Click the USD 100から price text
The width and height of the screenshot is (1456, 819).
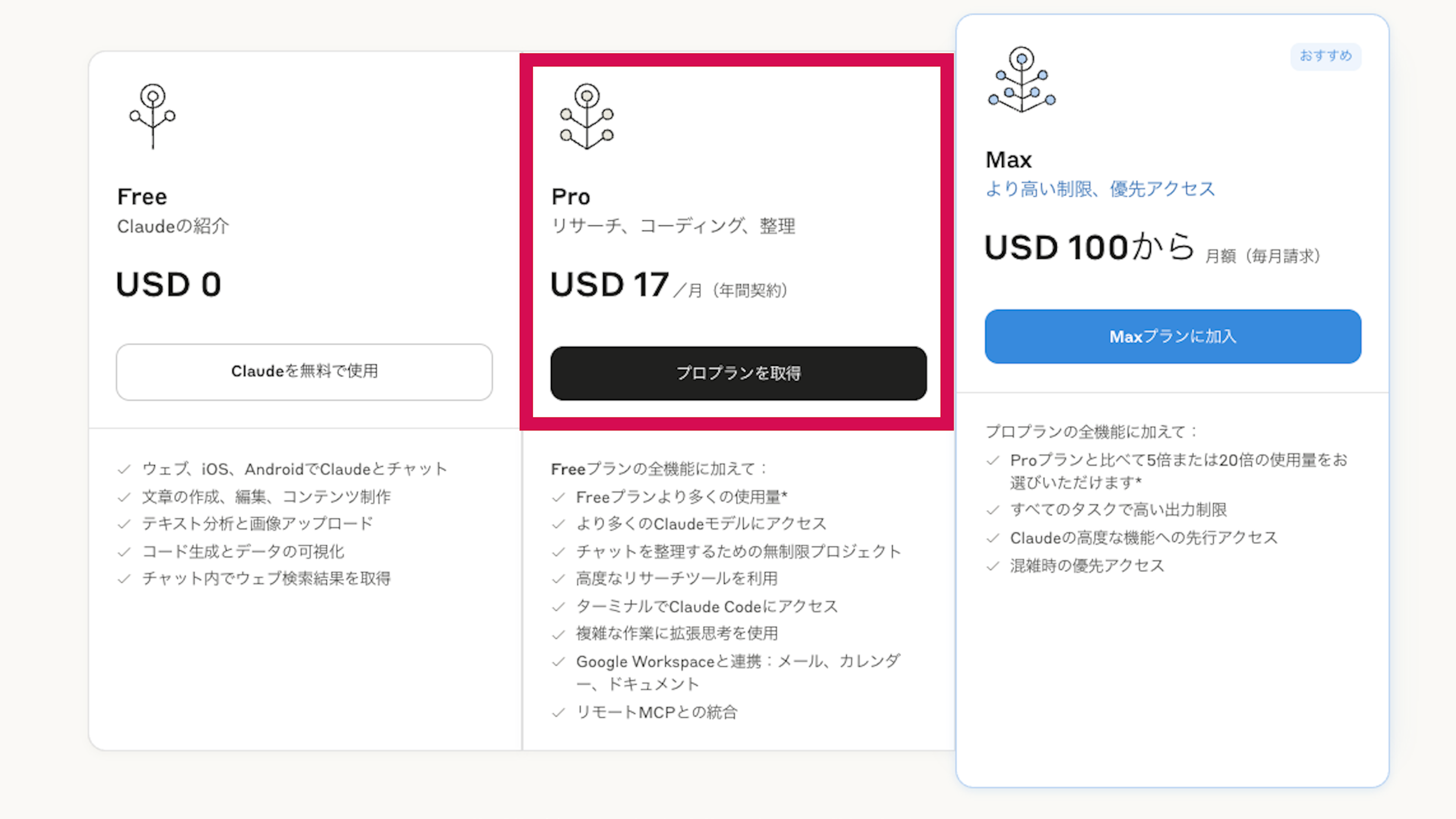(x=1089, y=248)
